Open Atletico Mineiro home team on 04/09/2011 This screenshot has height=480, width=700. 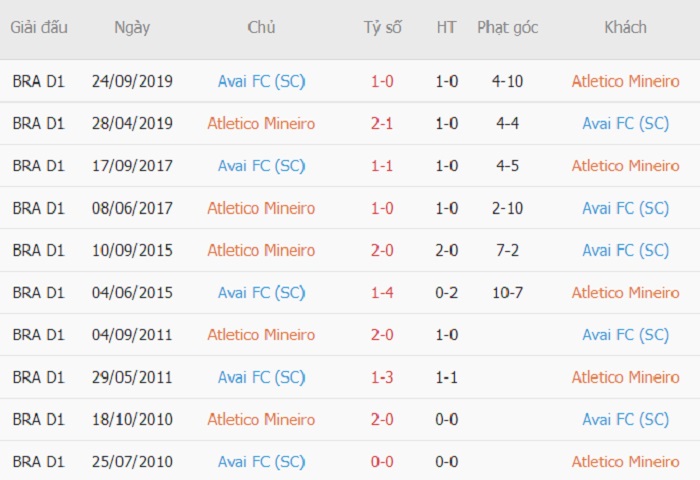(x=261, y=334)
